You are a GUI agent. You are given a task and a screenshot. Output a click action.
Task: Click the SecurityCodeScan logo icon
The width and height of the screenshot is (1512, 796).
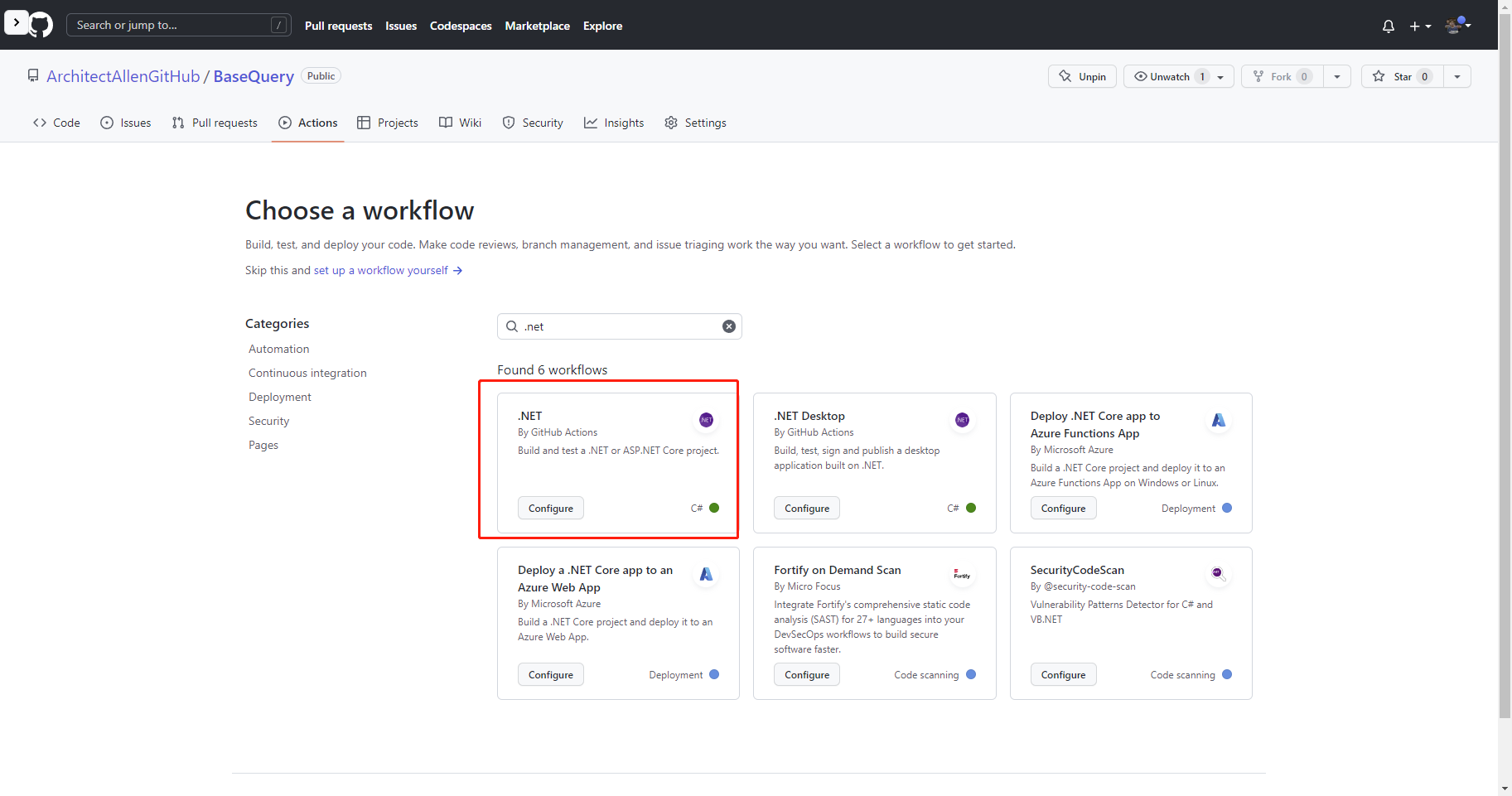click(x=1218, y=573)
